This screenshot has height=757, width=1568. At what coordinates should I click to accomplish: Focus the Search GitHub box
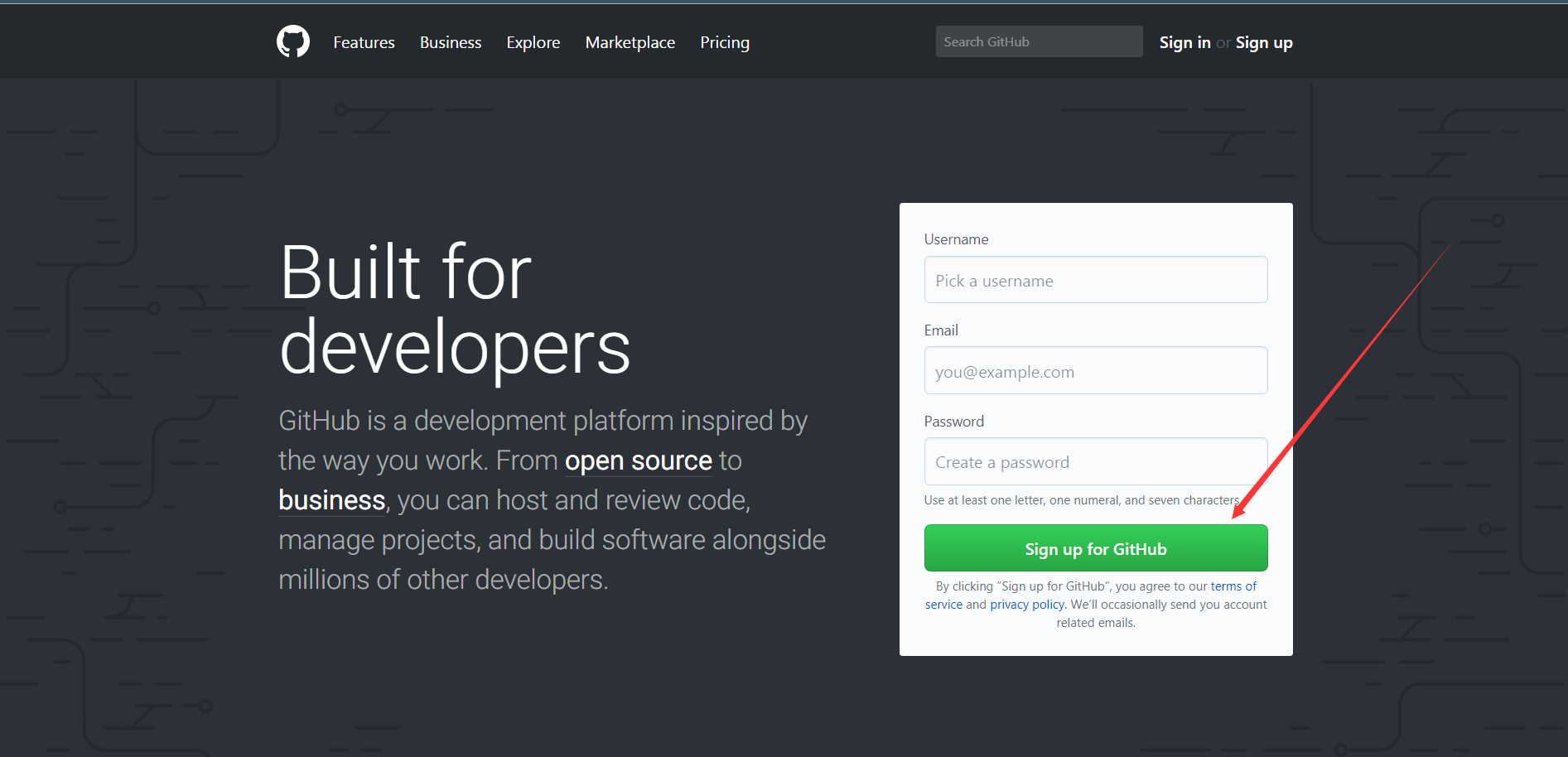tap(1039, 41)
